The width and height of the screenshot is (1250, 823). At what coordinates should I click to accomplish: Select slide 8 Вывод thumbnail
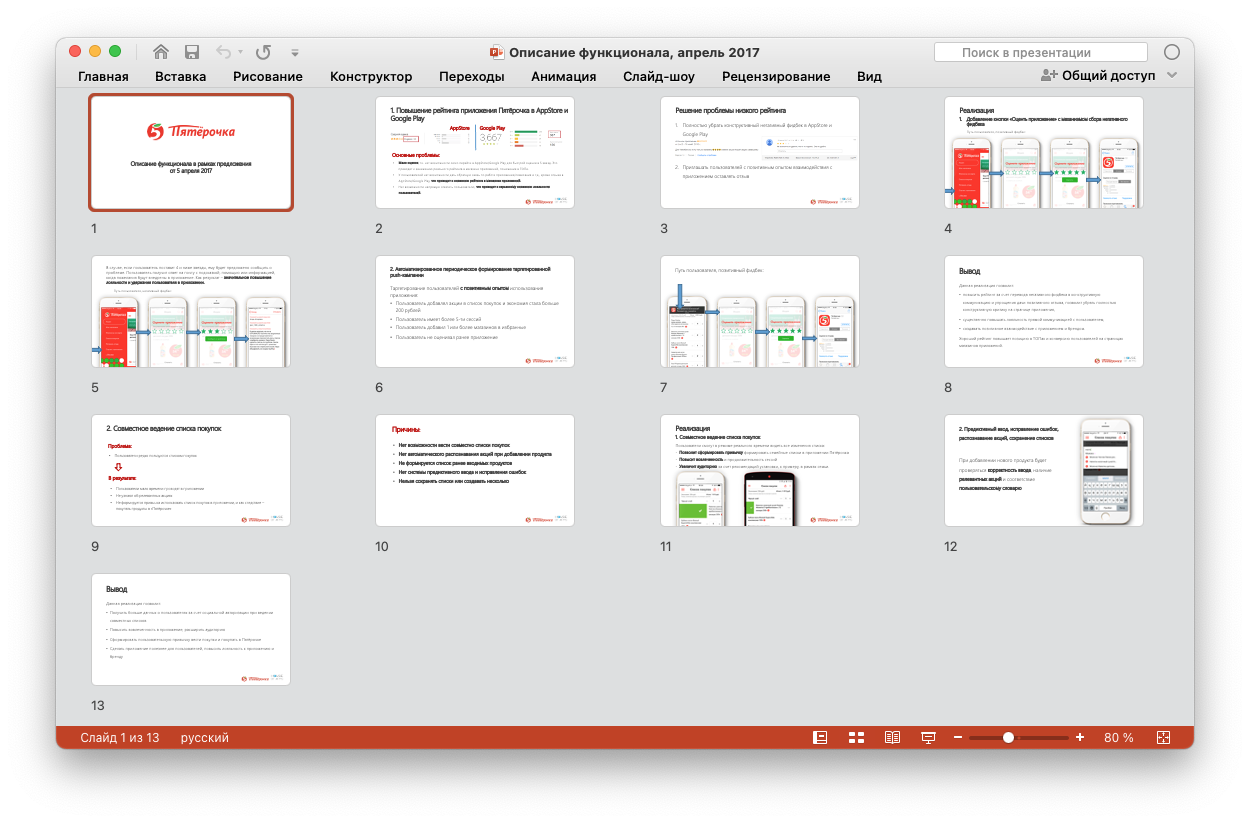1044,312
